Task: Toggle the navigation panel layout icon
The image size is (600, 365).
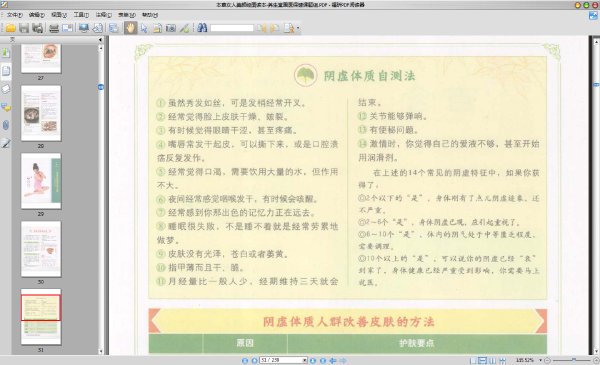Action: 114,28
